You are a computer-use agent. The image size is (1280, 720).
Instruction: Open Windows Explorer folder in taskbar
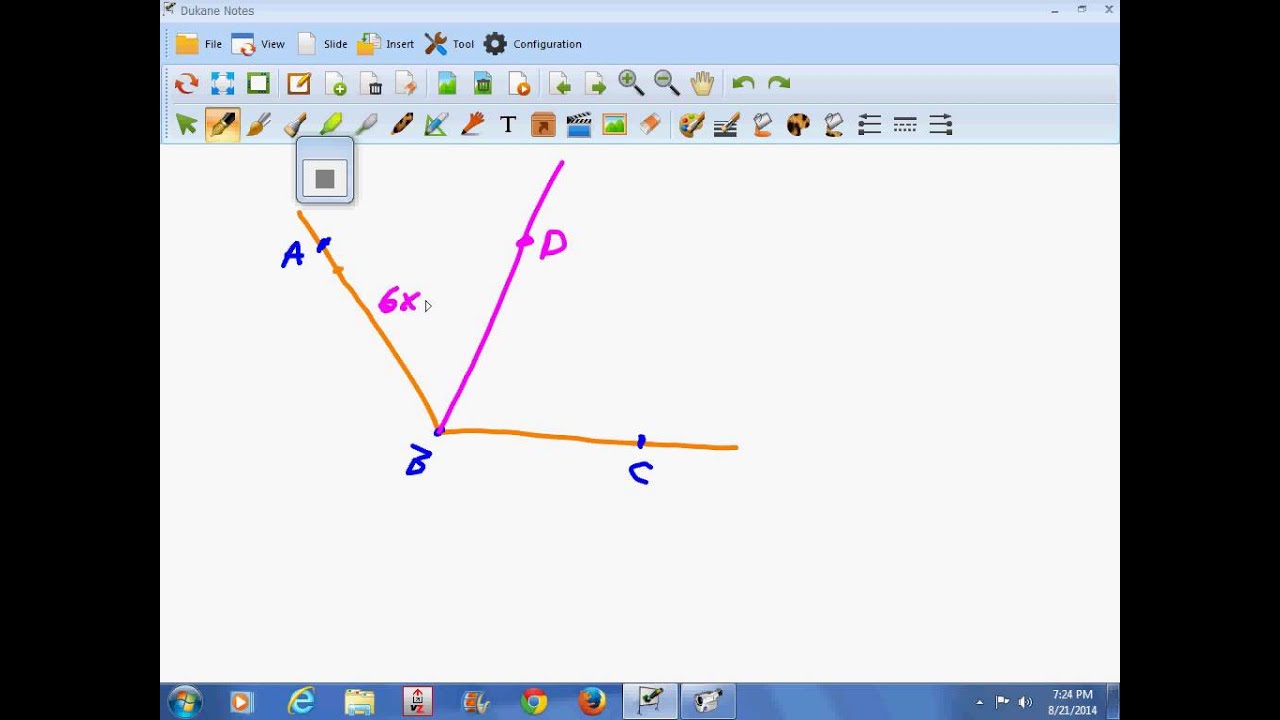pos(359,702)
